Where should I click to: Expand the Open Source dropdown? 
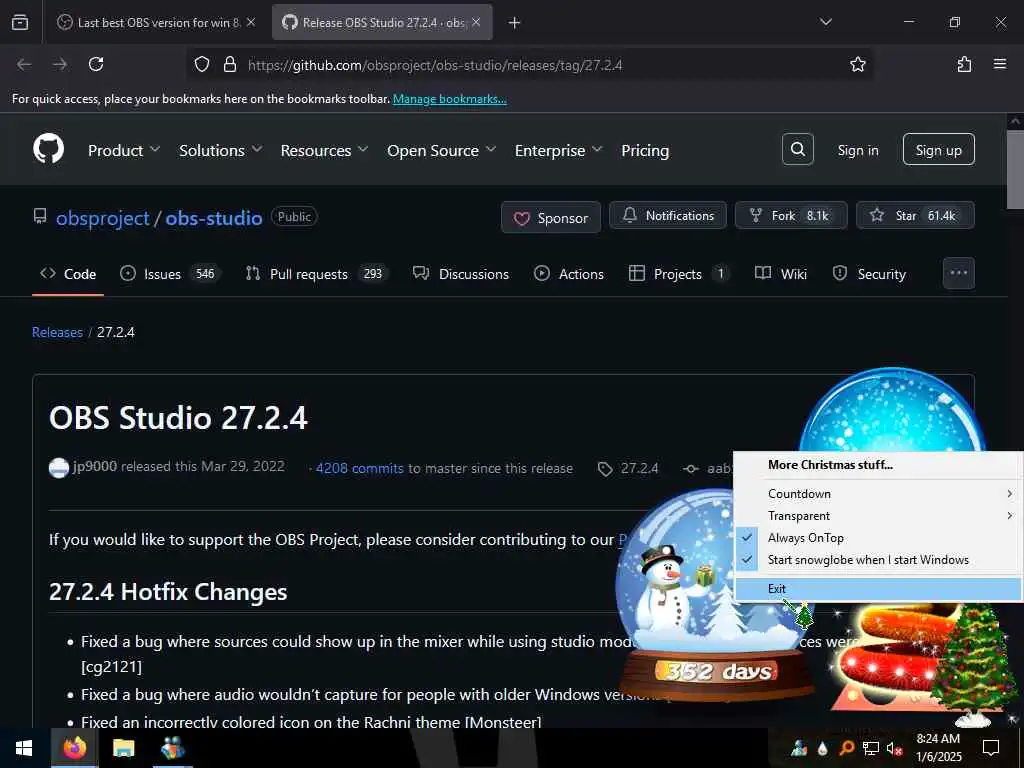tap(441, 150)
